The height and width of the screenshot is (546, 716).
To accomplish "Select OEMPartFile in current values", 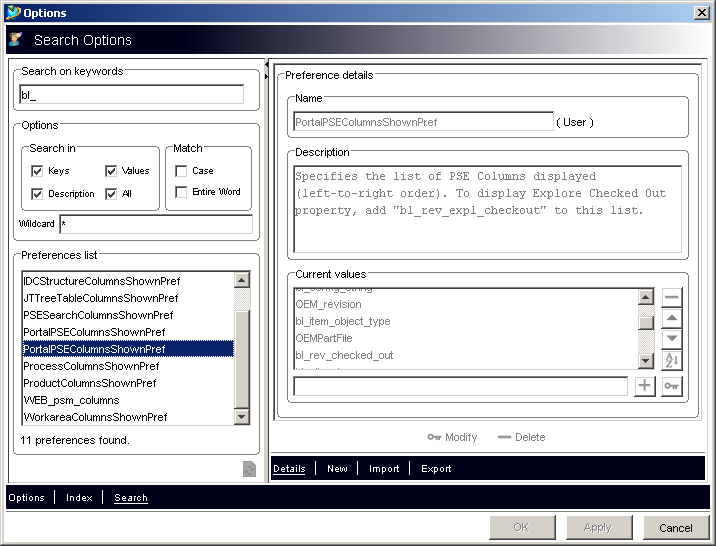I will click(466, 338).
